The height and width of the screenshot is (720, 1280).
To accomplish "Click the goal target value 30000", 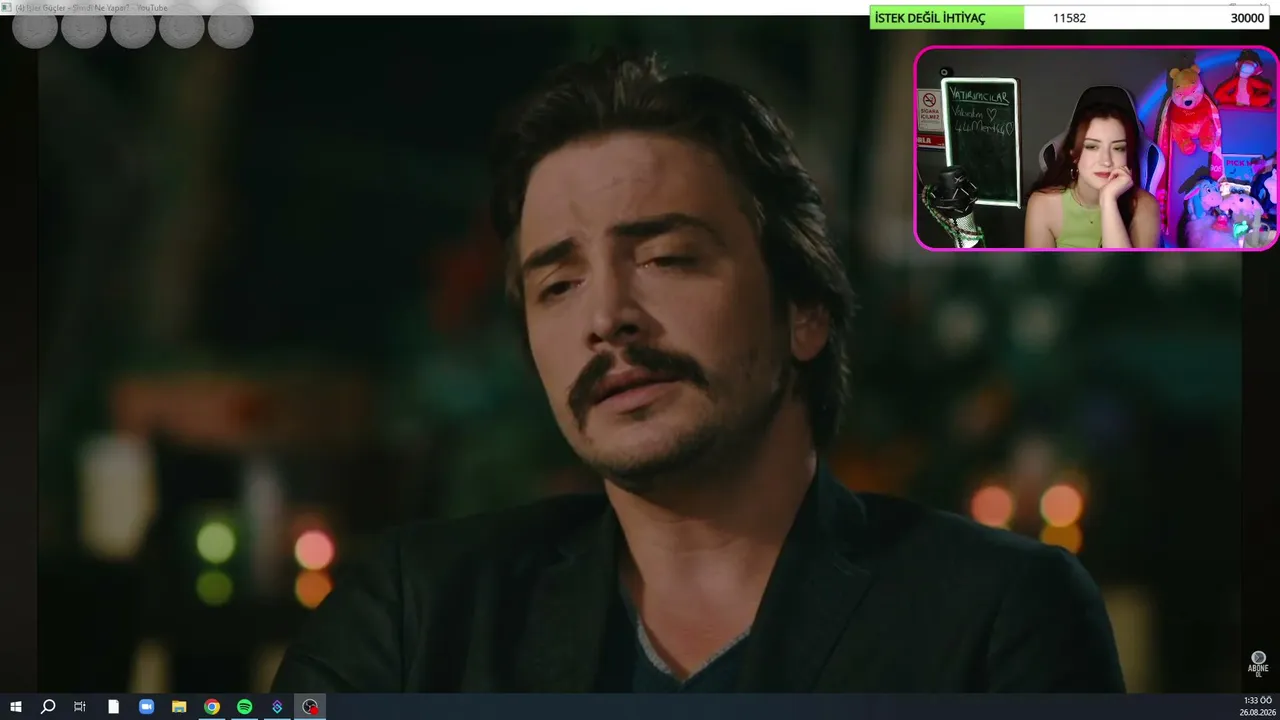I will (x=1247, y=18).
